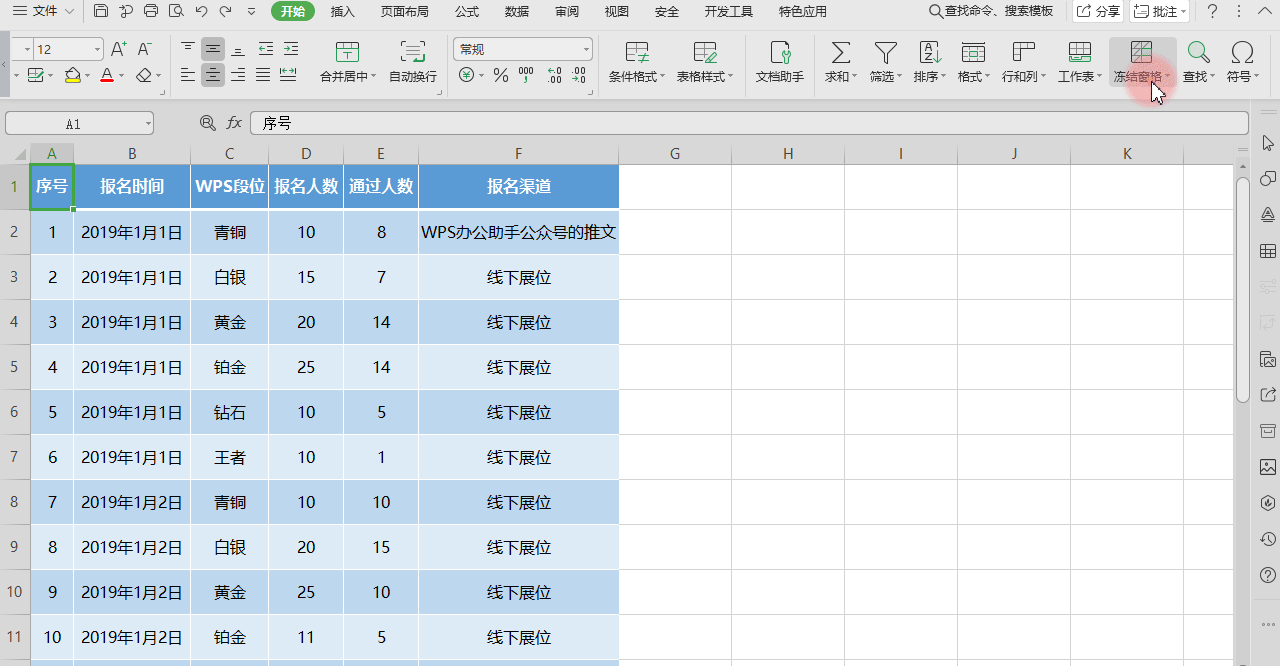The height and width of the screenshot is (666, 1280).
Task: Expand the number format dropdown (常规)
Action: click(x=586, y=49)
